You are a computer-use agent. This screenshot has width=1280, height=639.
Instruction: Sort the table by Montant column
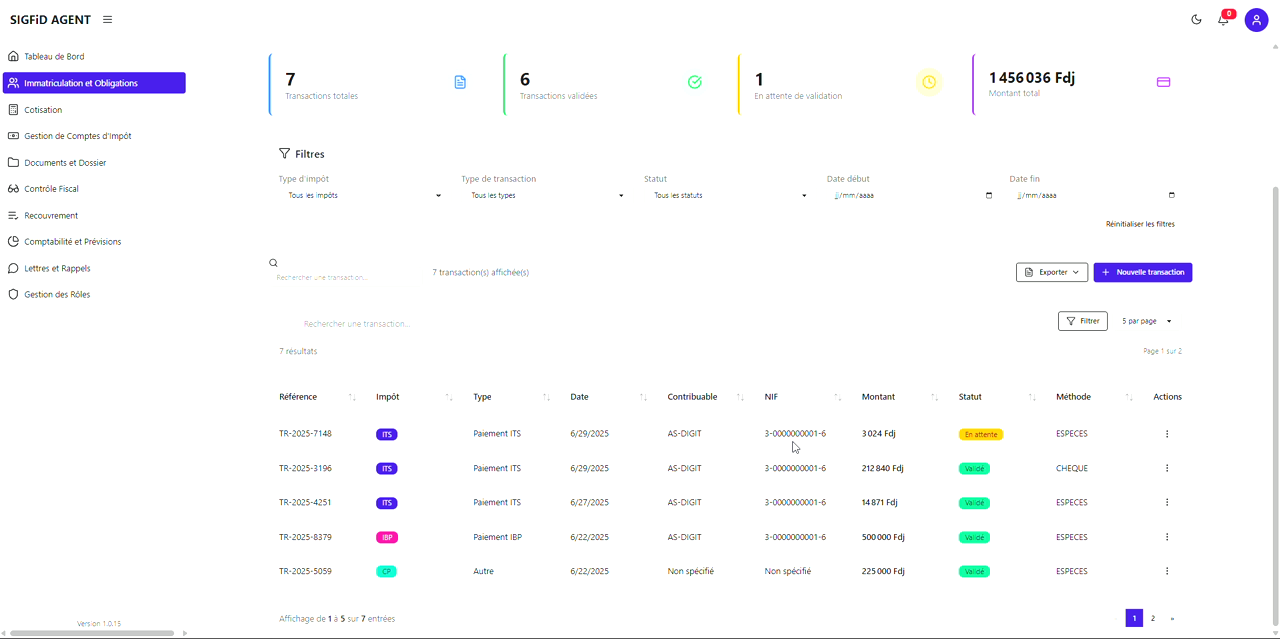tap(934, 398)
